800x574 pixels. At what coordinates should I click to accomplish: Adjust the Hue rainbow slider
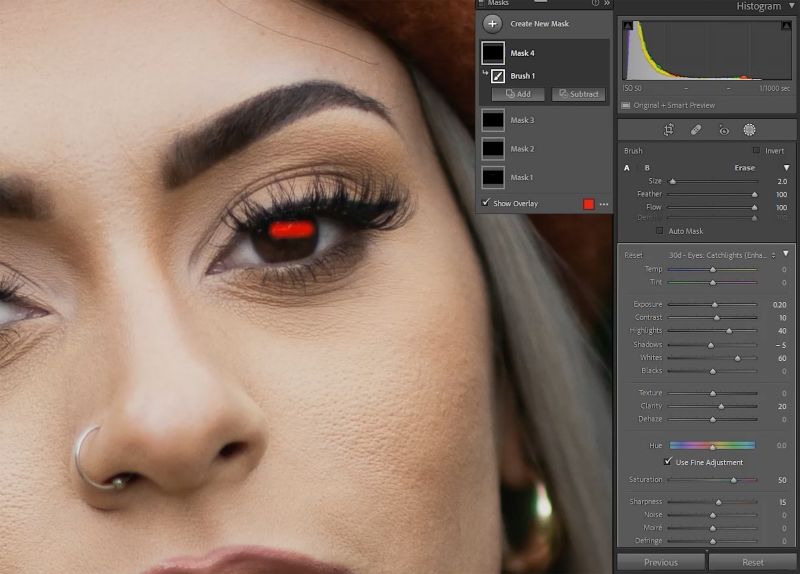click(x=712, y=445)
